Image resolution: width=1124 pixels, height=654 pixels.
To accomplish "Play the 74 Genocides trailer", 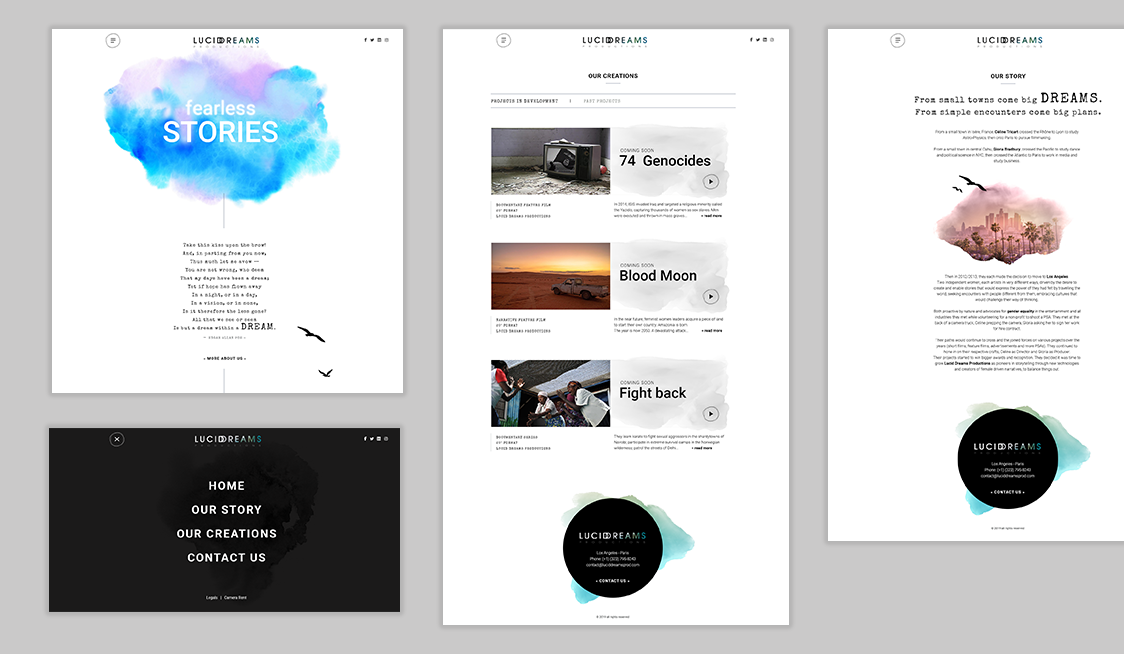I will pos(710,181).
